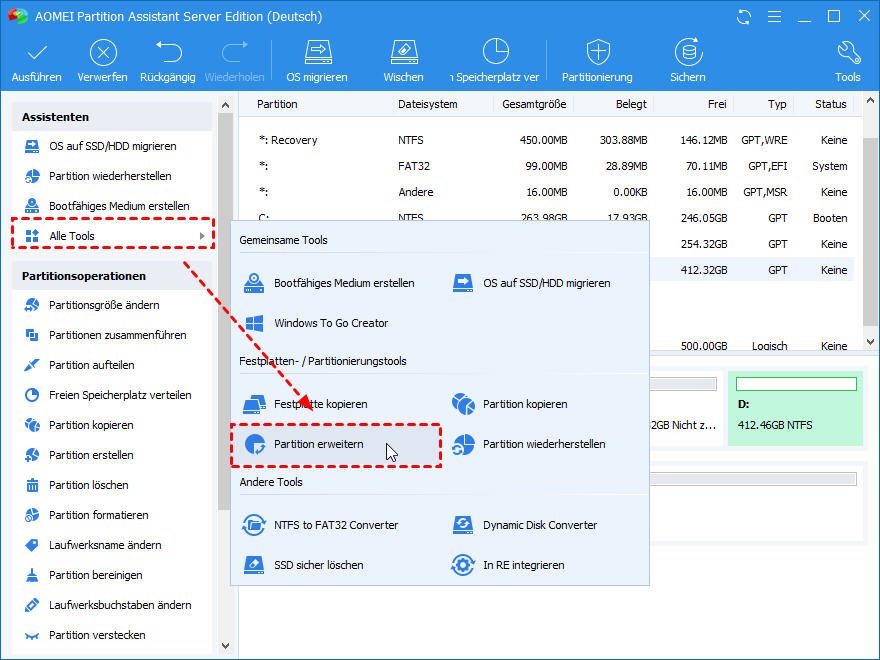The width and height of the screenshot is (880, 660).
Task: Click the OS auf SSD/HDD migrieren icon in popup
Action: pyautogui.click(x=463, y=283)
